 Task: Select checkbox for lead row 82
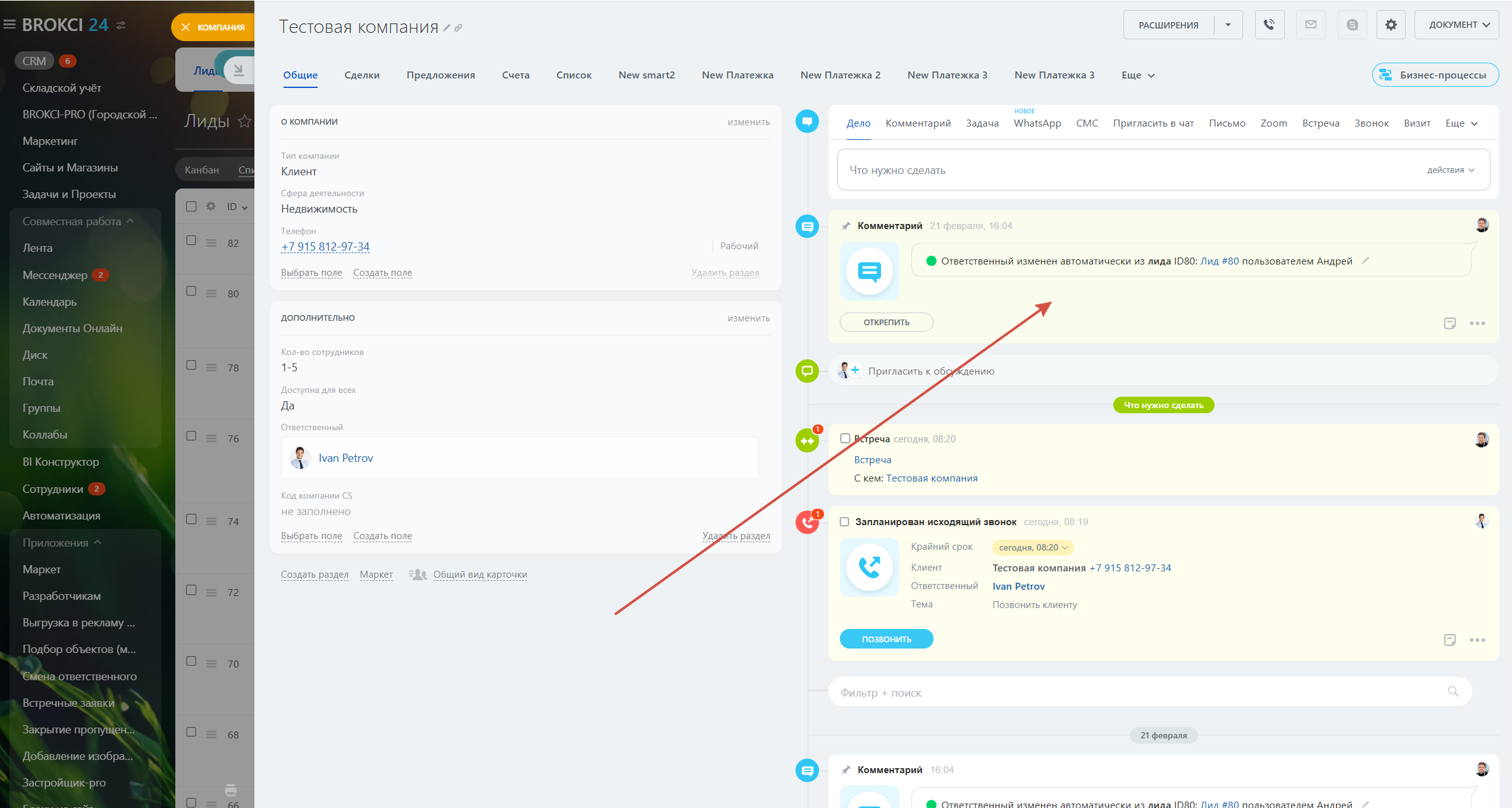pyautogui.click(x=191, y=240)
